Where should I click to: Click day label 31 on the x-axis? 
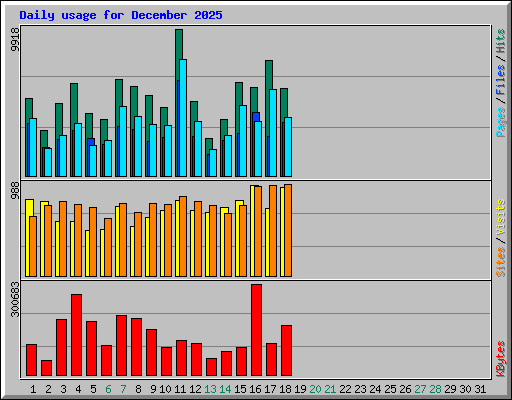[x=480, y=389]
